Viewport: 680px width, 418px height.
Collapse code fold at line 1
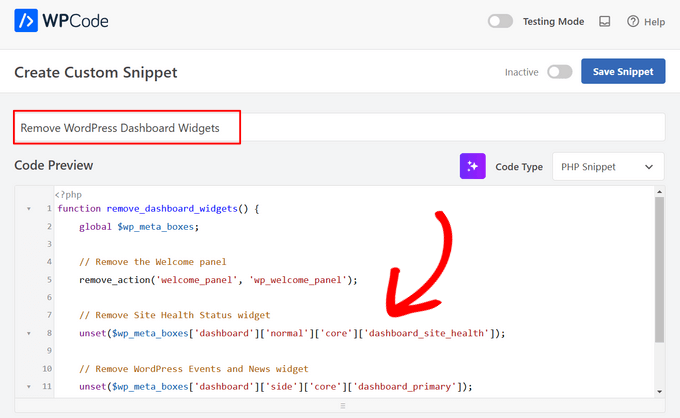click(29, 209)
